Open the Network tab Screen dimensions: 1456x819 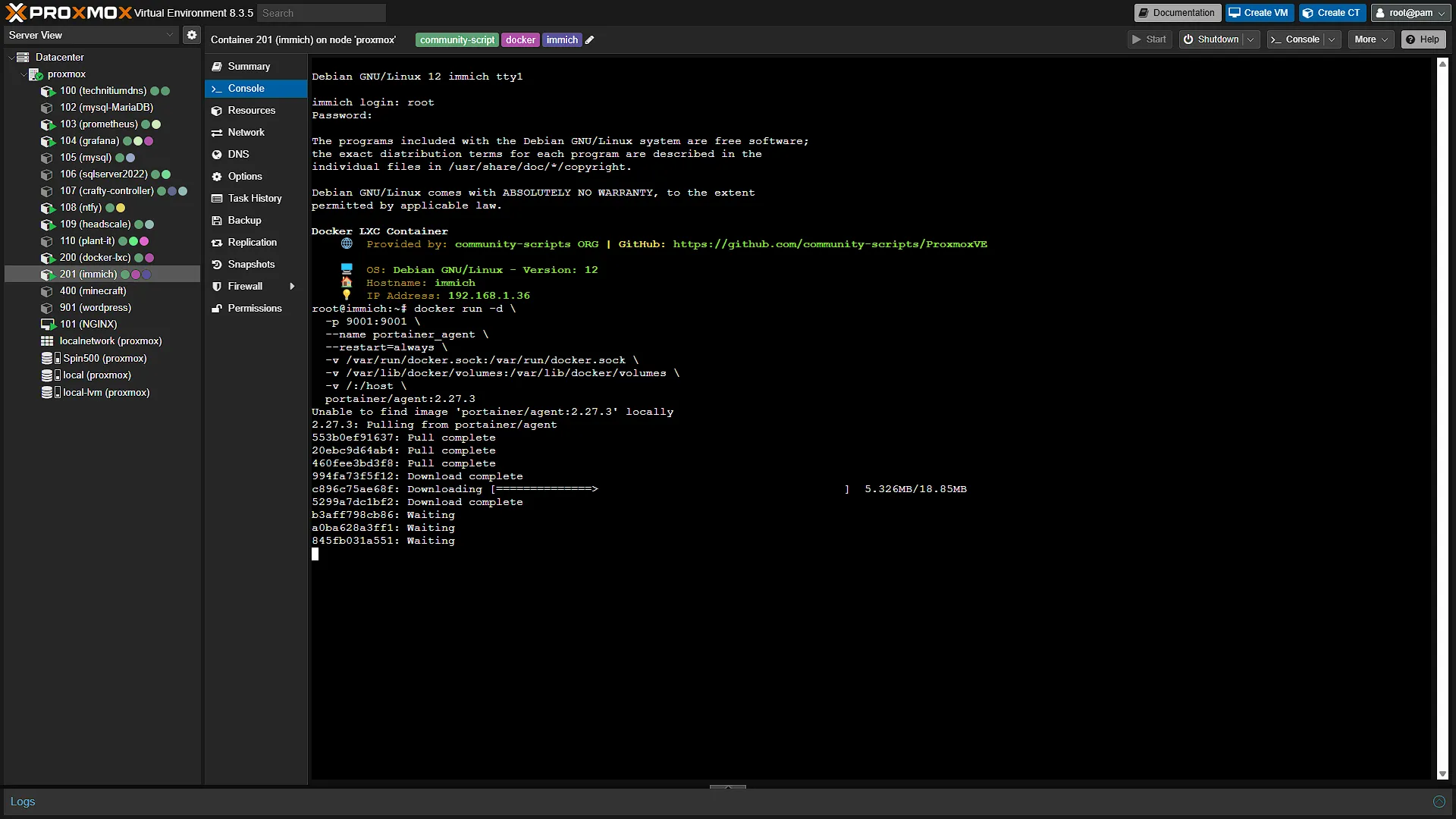coord(256,133)
